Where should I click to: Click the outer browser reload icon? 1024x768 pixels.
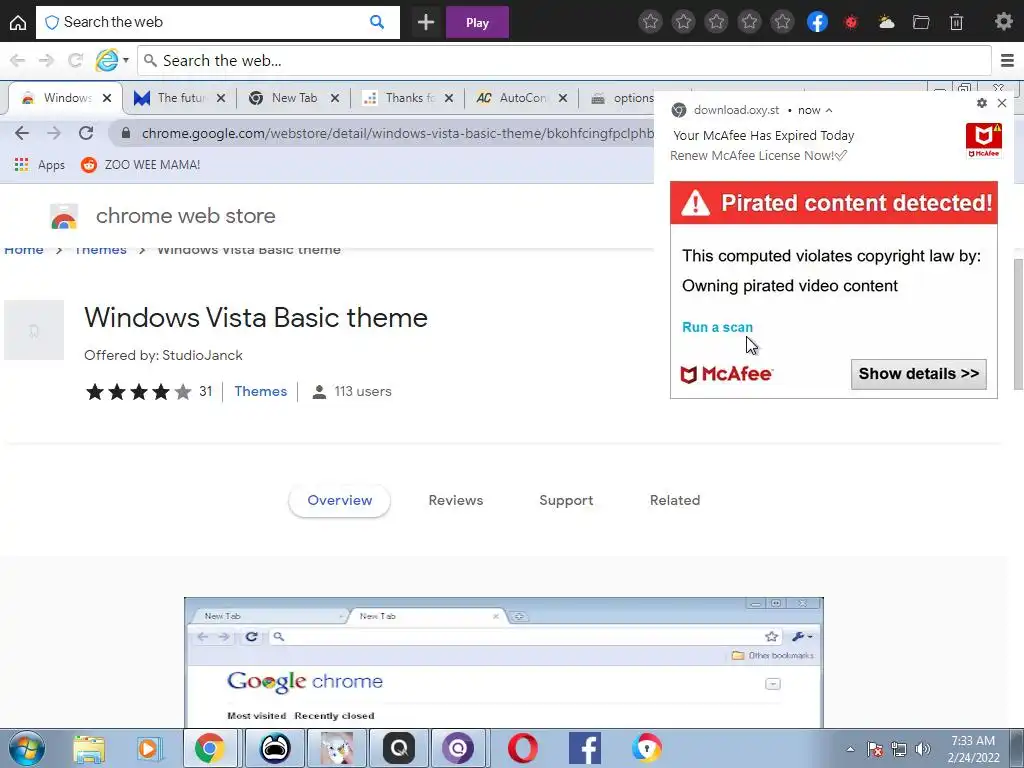[75, 61]
